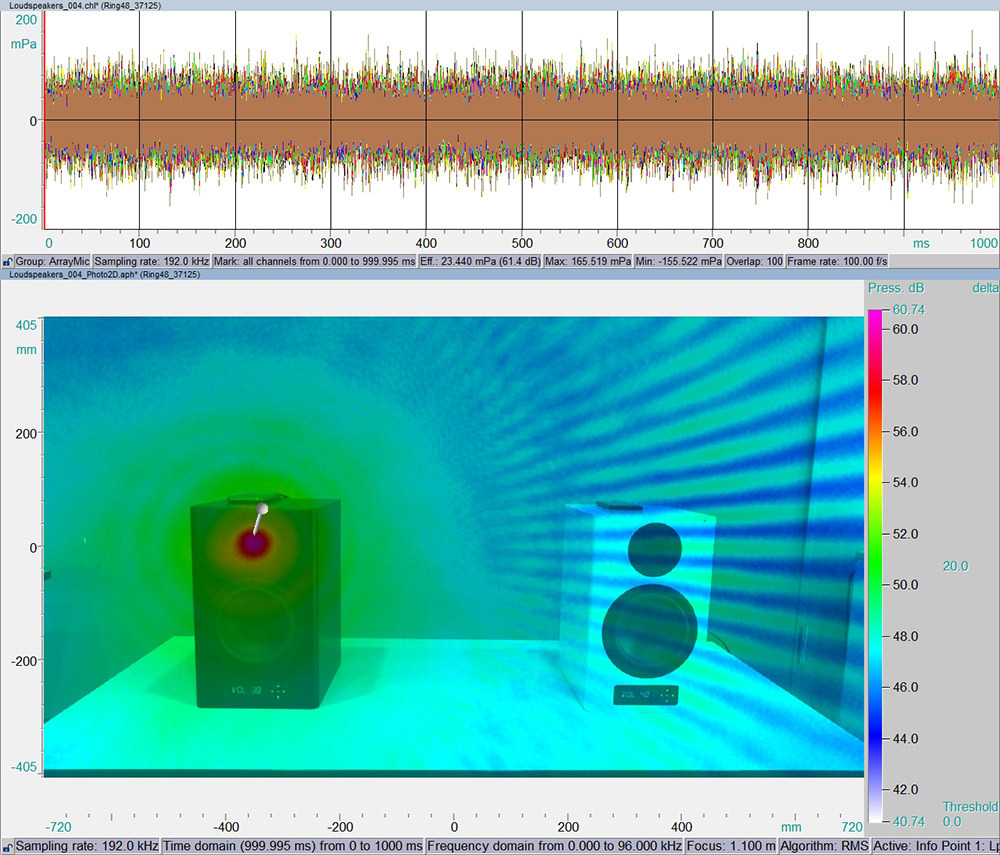1000x855 pixels.
Task: Click the Time domain (999.995 ms) field
Action: point(293,846)
